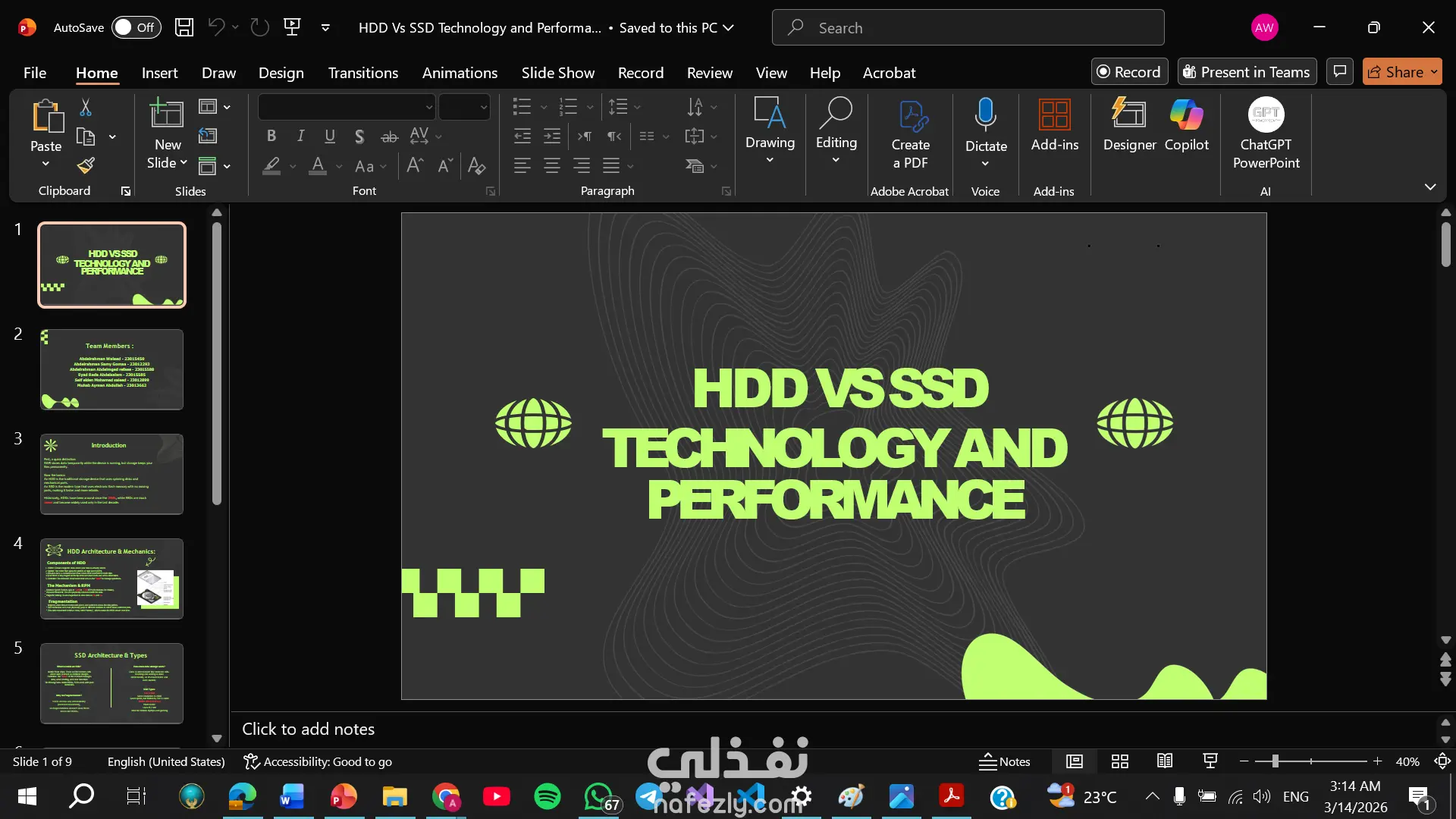Fit slide to current window icon
This screenshot has width=1456, height=819.
[1442, 761]
